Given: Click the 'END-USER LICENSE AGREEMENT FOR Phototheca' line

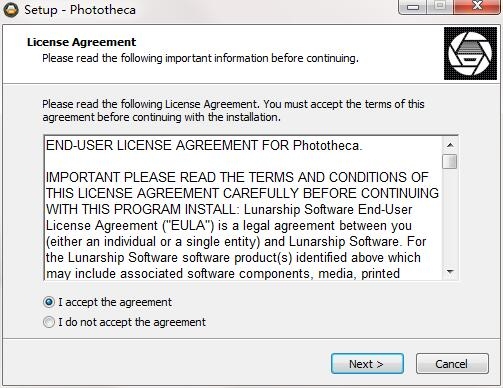Looking at the screenshot, I should (x=204, y=146).
